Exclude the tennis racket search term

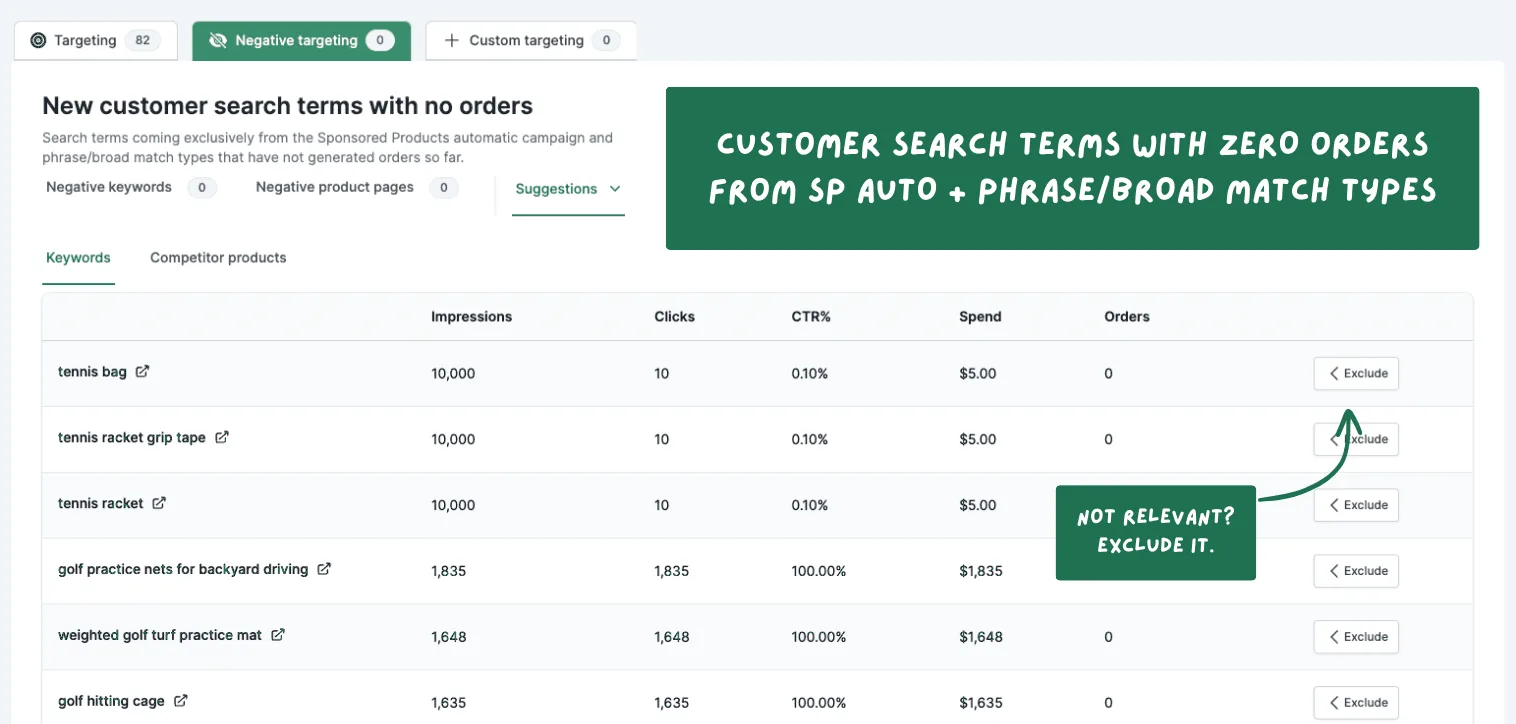[x=1356, y=505]
